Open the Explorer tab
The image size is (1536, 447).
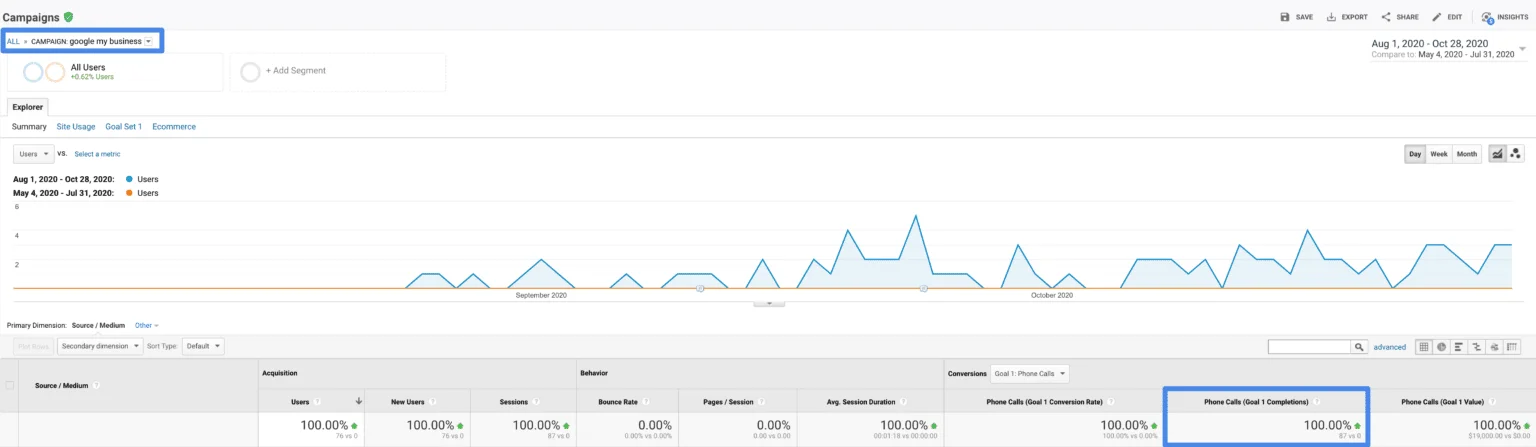tap(28, 106)
